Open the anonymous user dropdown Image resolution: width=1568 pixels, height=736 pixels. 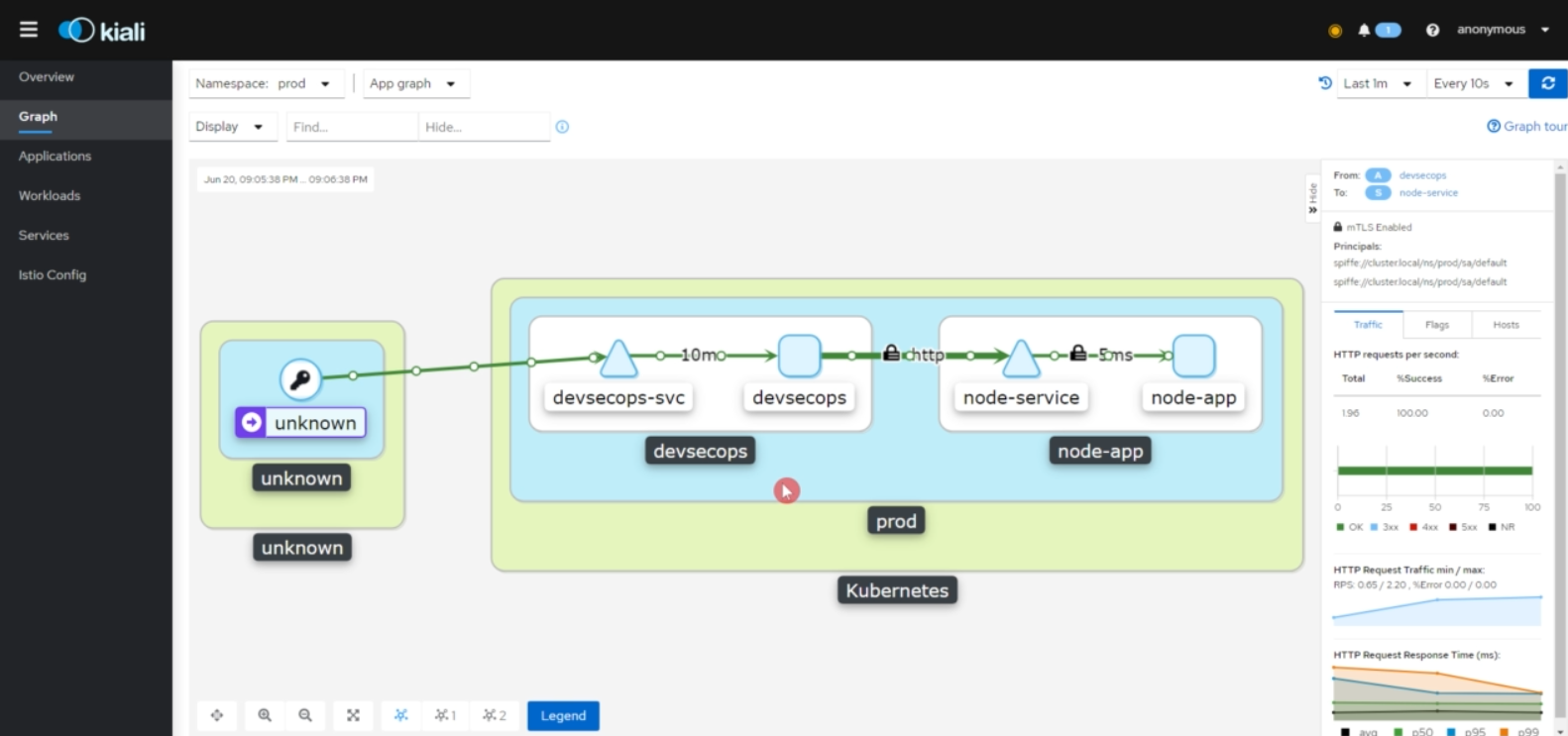(1503, 30)
